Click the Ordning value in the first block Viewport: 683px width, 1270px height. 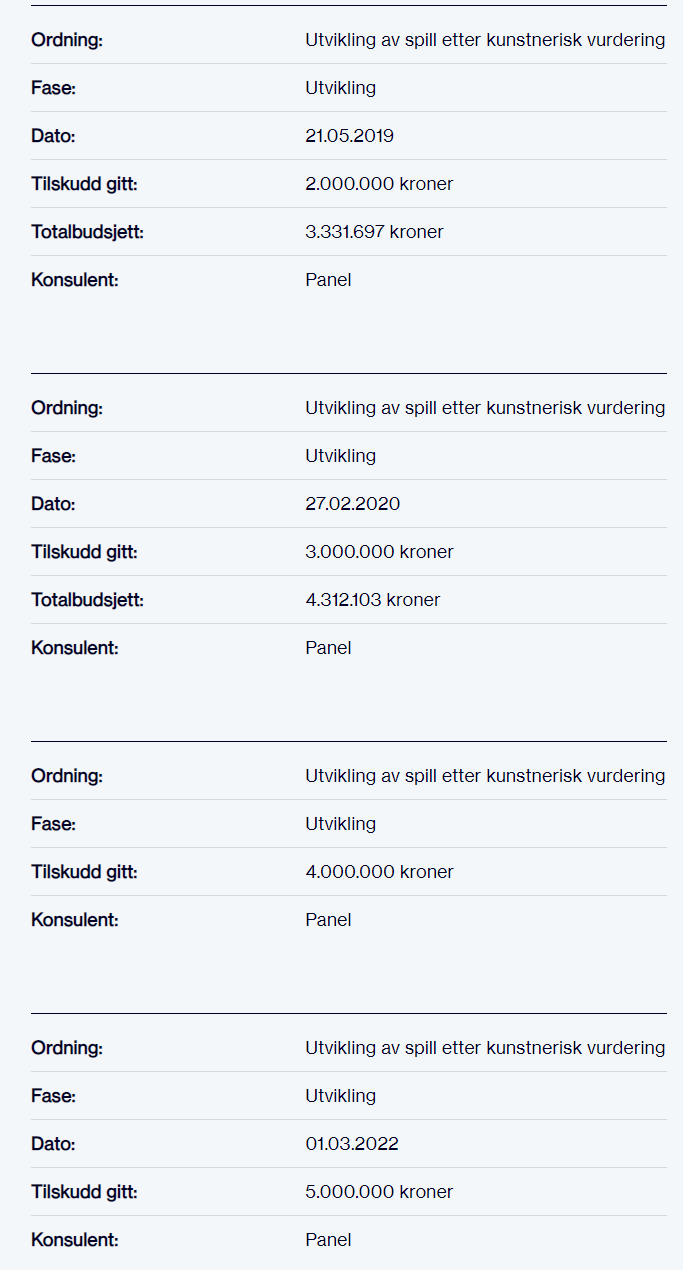485,40
